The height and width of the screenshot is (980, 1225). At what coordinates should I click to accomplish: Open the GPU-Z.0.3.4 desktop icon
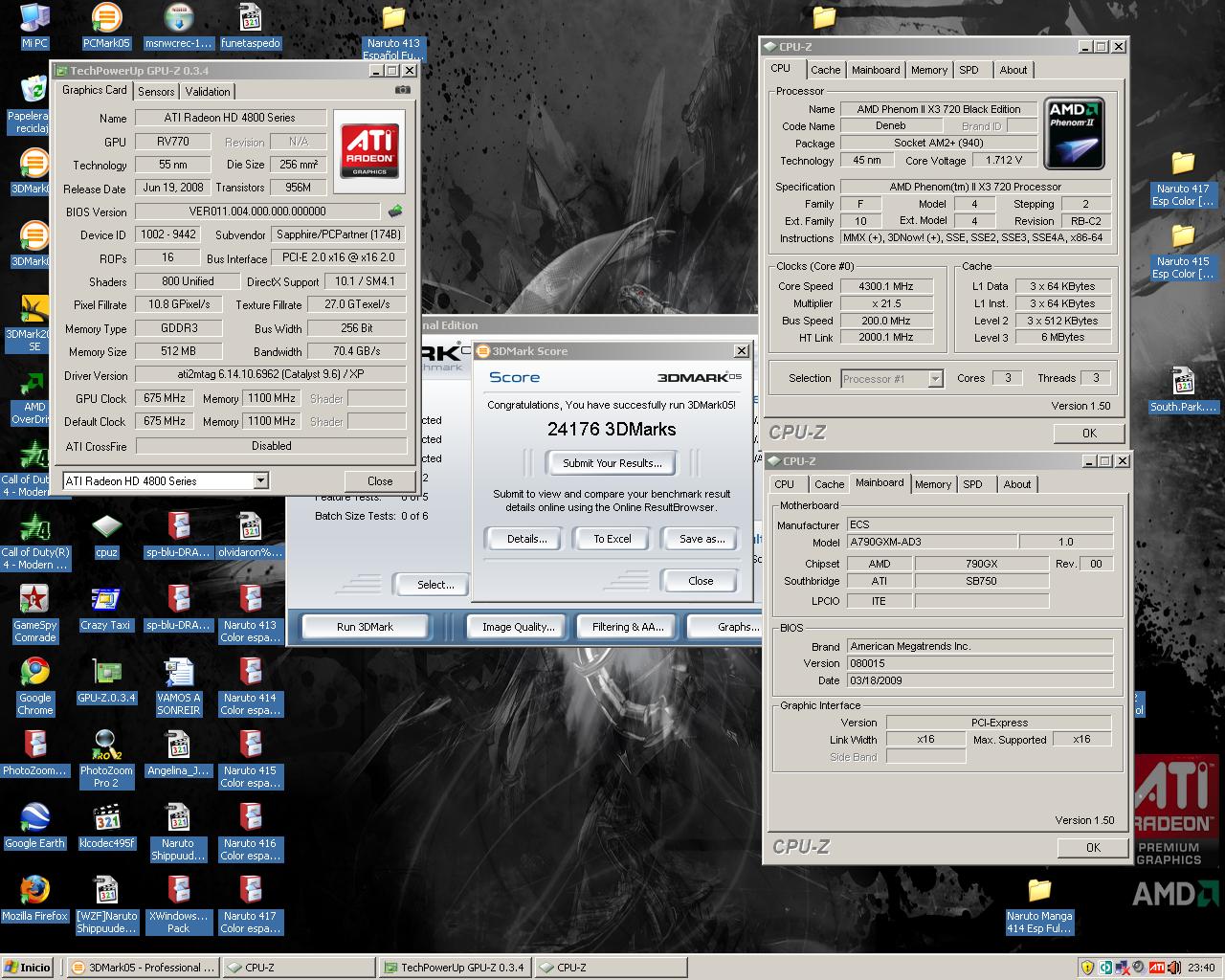point(106,681)
